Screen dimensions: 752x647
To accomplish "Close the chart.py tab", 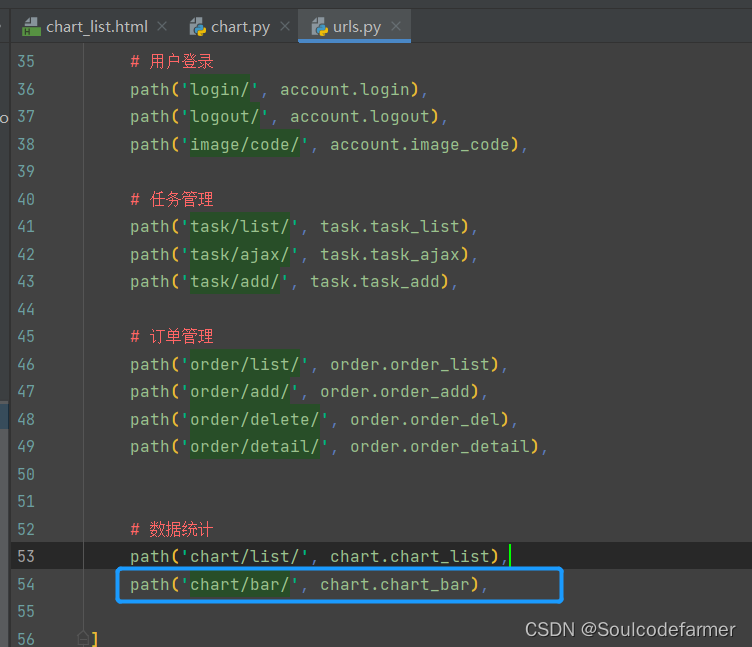I will click(x=285, y=26).
